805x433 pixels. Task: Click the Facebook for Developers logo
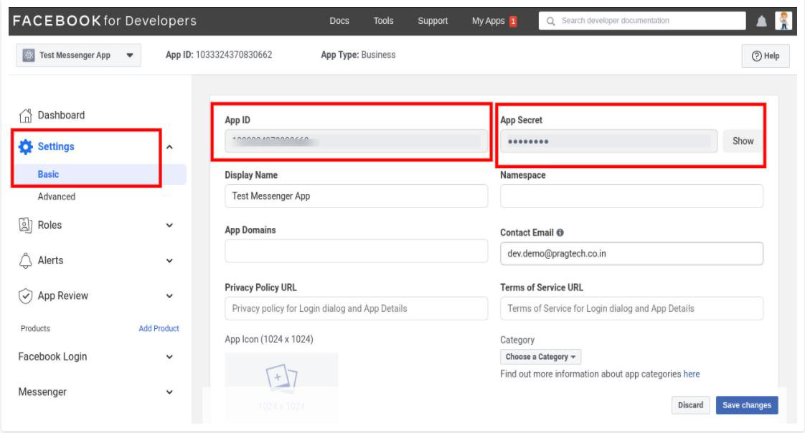point(105,21)
